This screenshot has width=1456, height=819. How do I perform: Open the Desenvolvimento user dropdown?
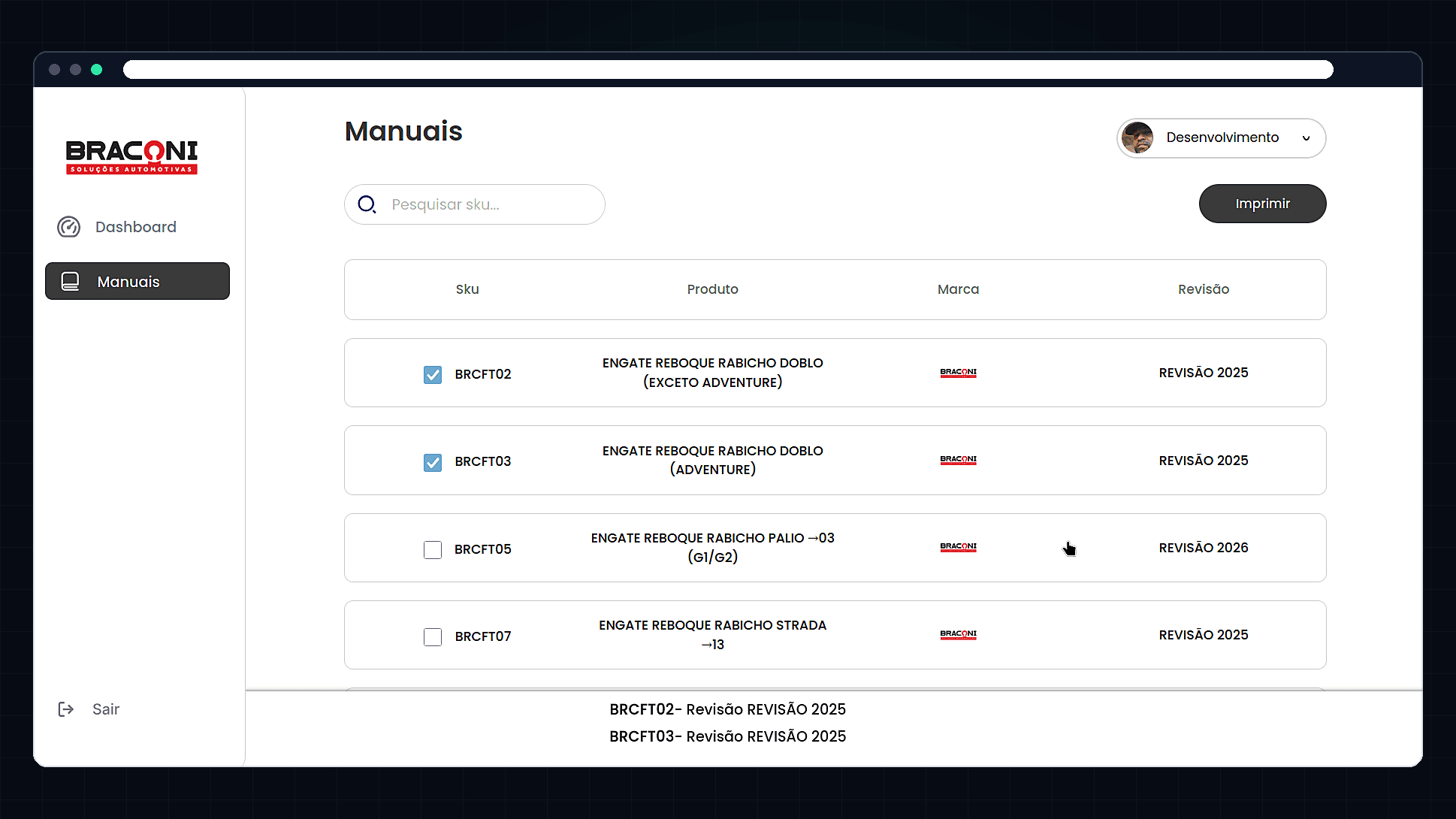tap(1221, 138)
